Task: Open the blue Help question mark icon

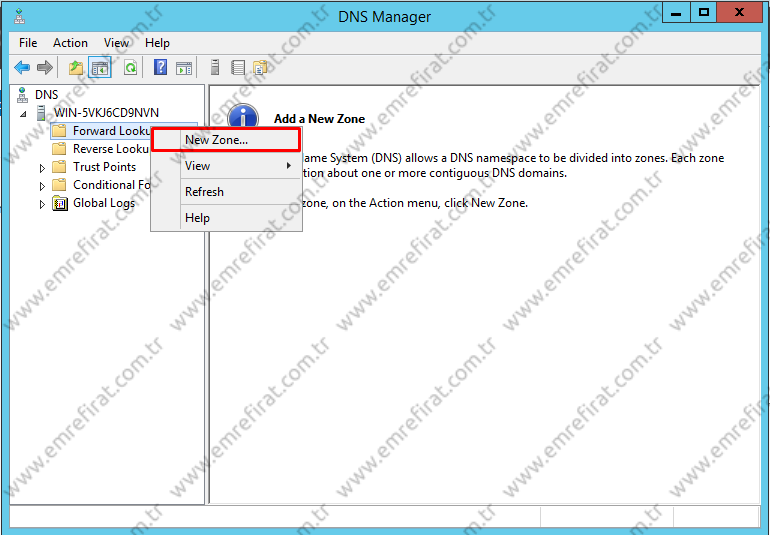Action: [x=160, y=68]
